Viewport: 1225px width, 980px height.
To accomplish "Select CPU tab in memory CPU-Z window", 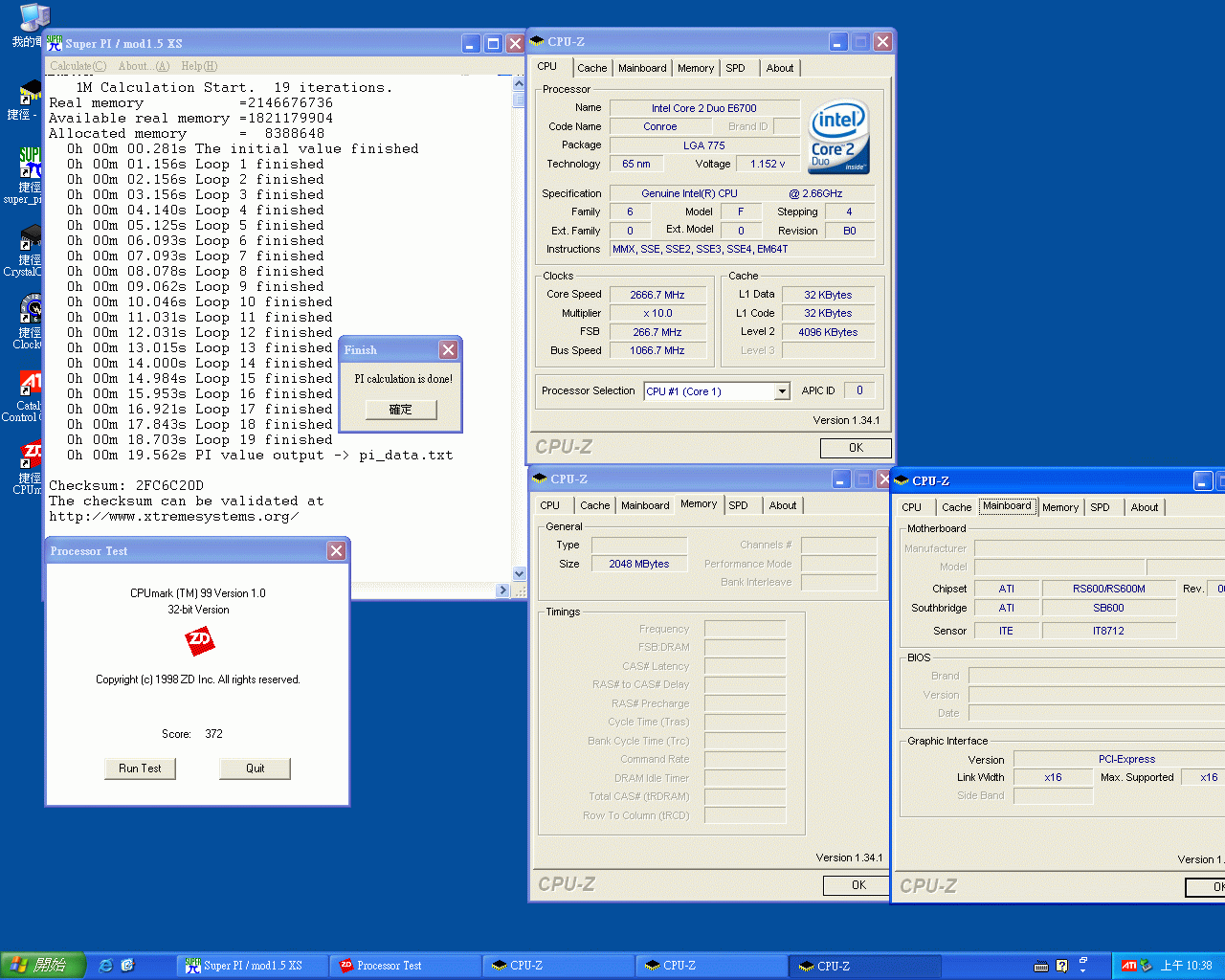I will pyautogui.click(x=549, y=505).
